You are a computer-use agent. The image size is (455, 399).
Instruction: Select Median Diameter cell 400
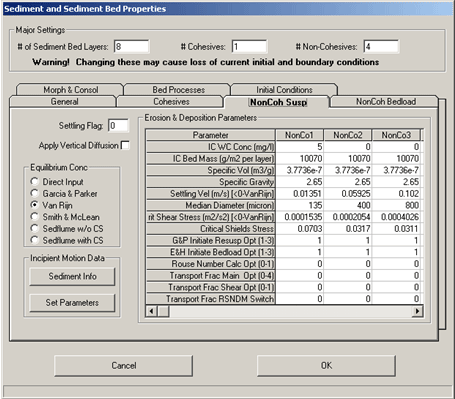coord(348,205)
